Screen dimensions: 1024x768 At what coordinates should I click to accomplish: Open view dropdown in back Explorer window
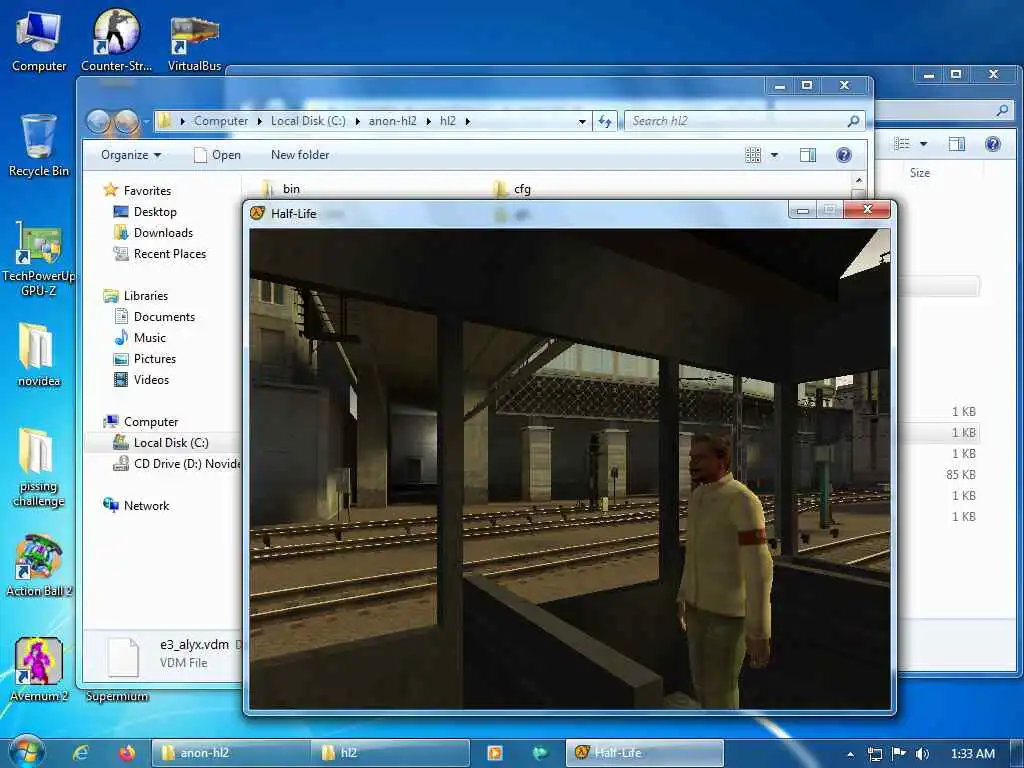(x=923, y=144)
